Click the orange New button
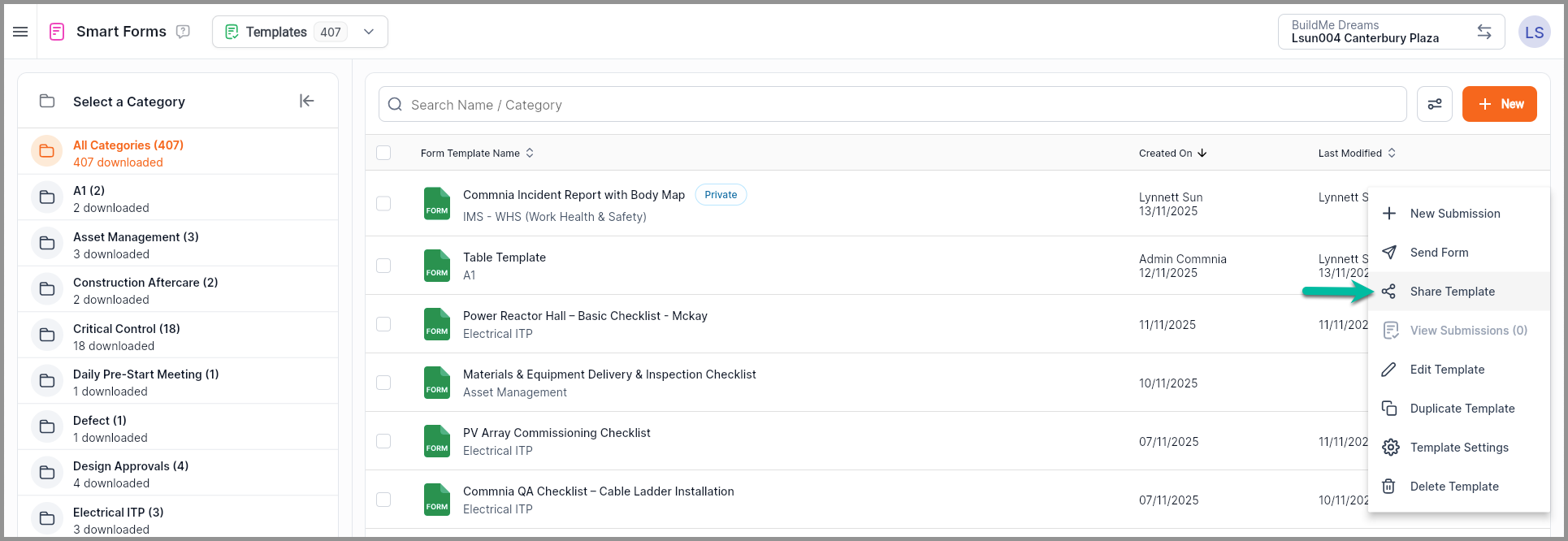Viewport: 1568px width, 541px height. tap(1499, 104)
